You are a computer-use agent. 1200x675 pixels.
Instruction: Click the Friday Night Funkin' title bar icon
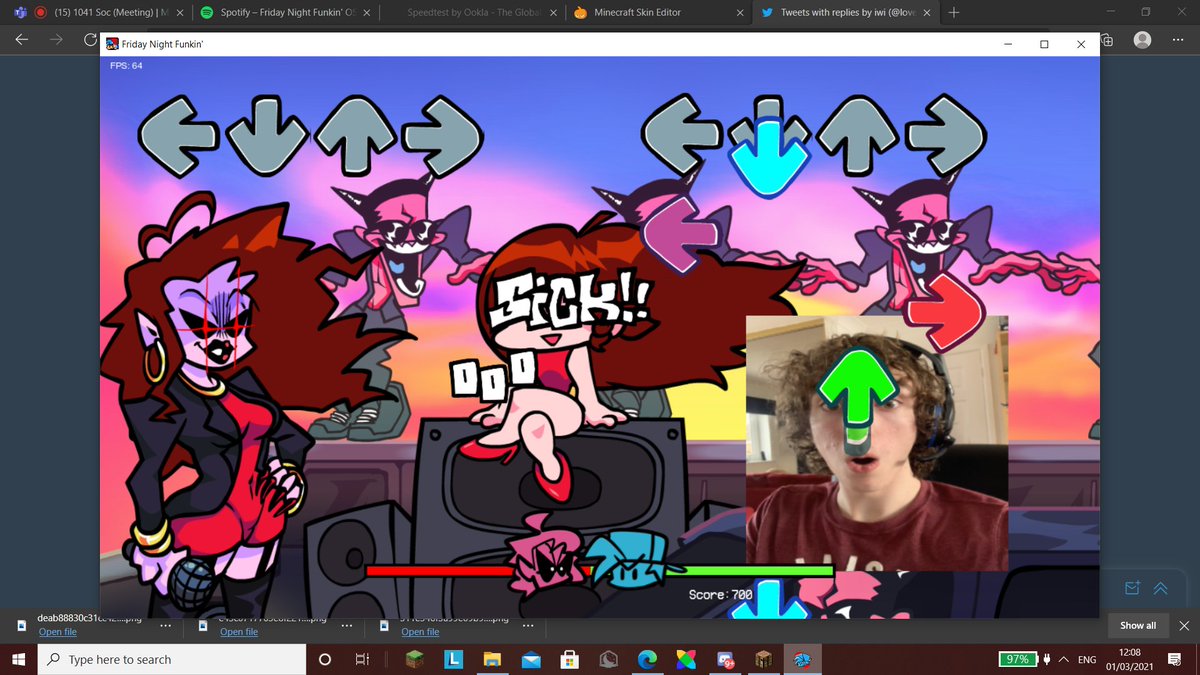point(112,44)
